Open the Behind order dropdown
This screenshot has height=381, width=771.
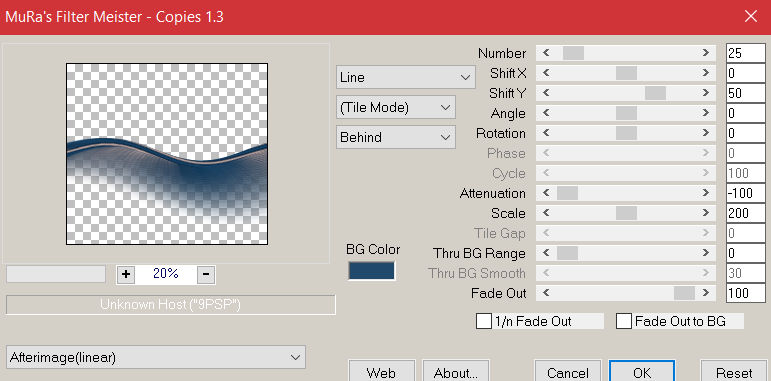click(396, 137)
